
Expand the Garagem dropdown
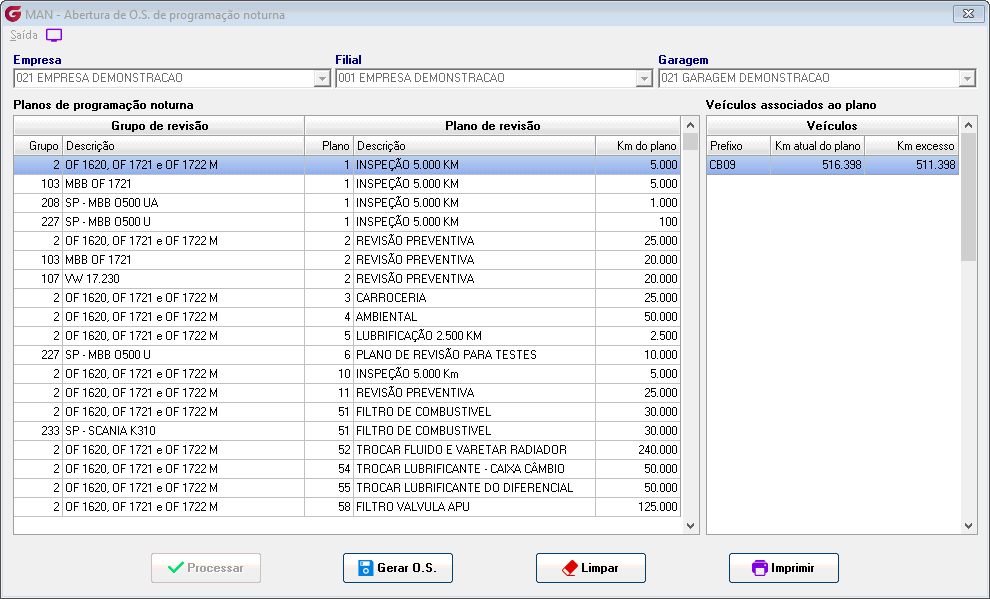[967, 78]
